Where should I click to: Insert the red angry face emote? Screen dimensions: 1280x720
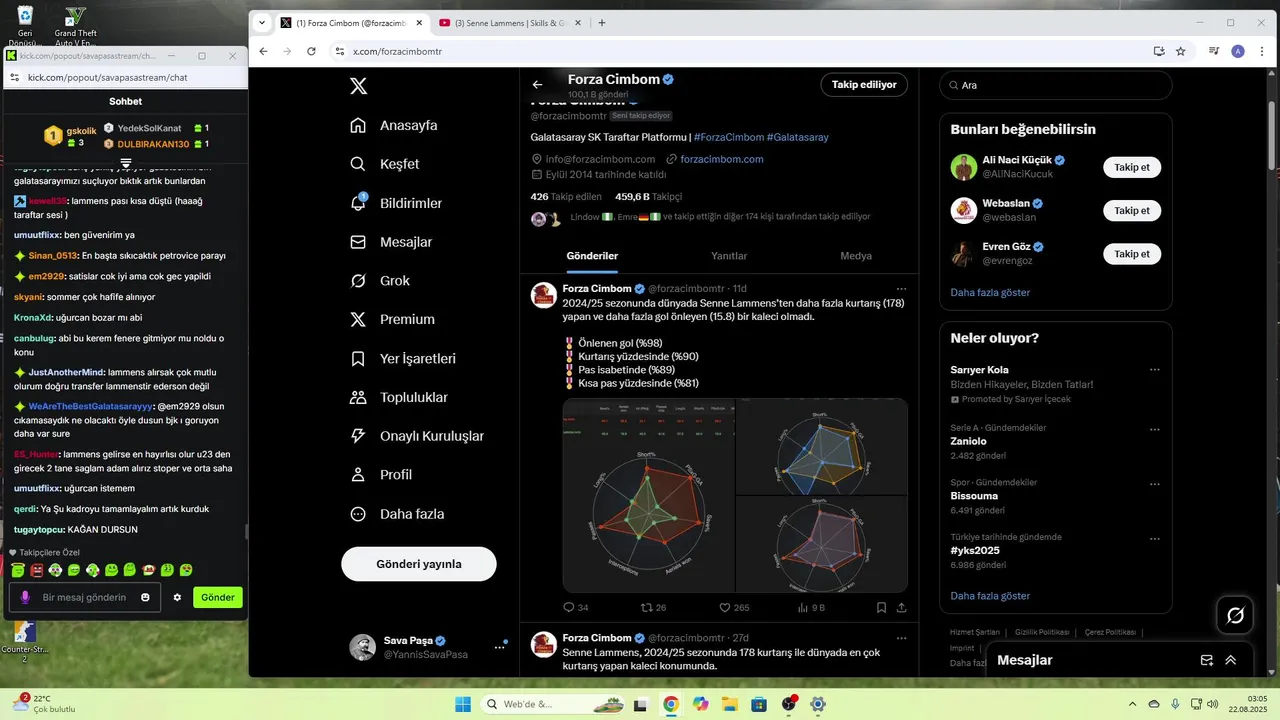pyautogui.click(x=37, y=570)
